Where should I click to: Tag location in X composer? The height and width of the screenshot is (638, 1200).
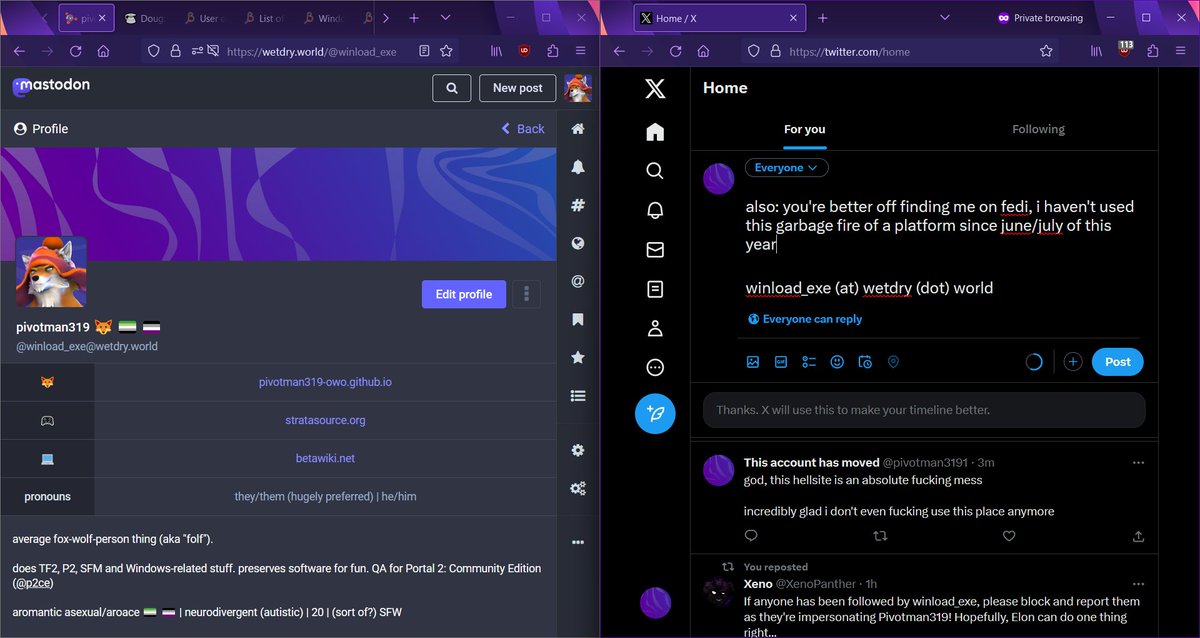tap(893, 362)
